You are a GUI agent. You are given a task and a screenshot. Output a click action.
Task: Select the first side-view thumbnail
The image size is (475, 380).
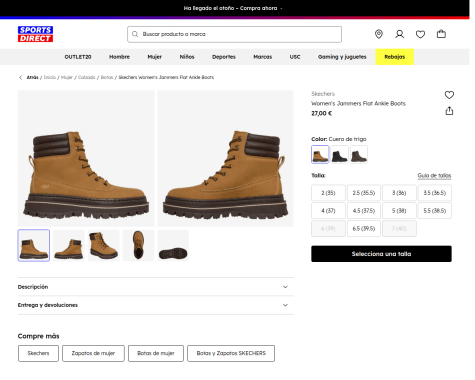(x=34, y=246)
